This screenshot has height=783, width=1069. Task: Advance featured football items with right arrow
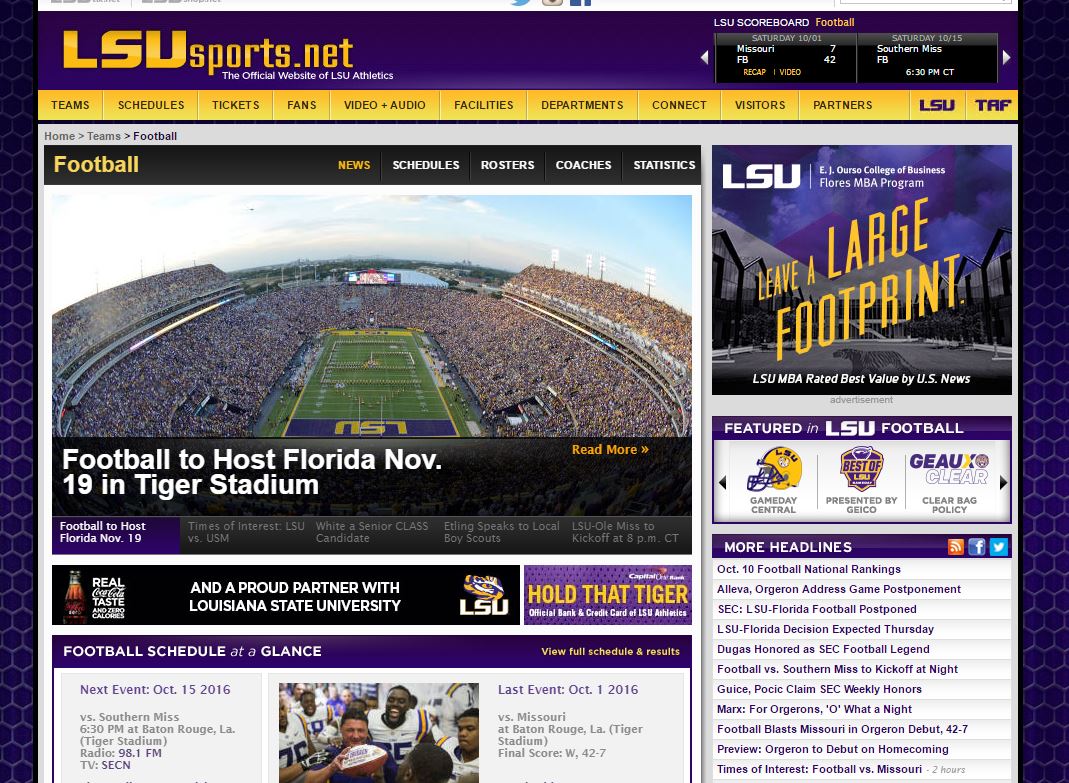(1003, 483)
